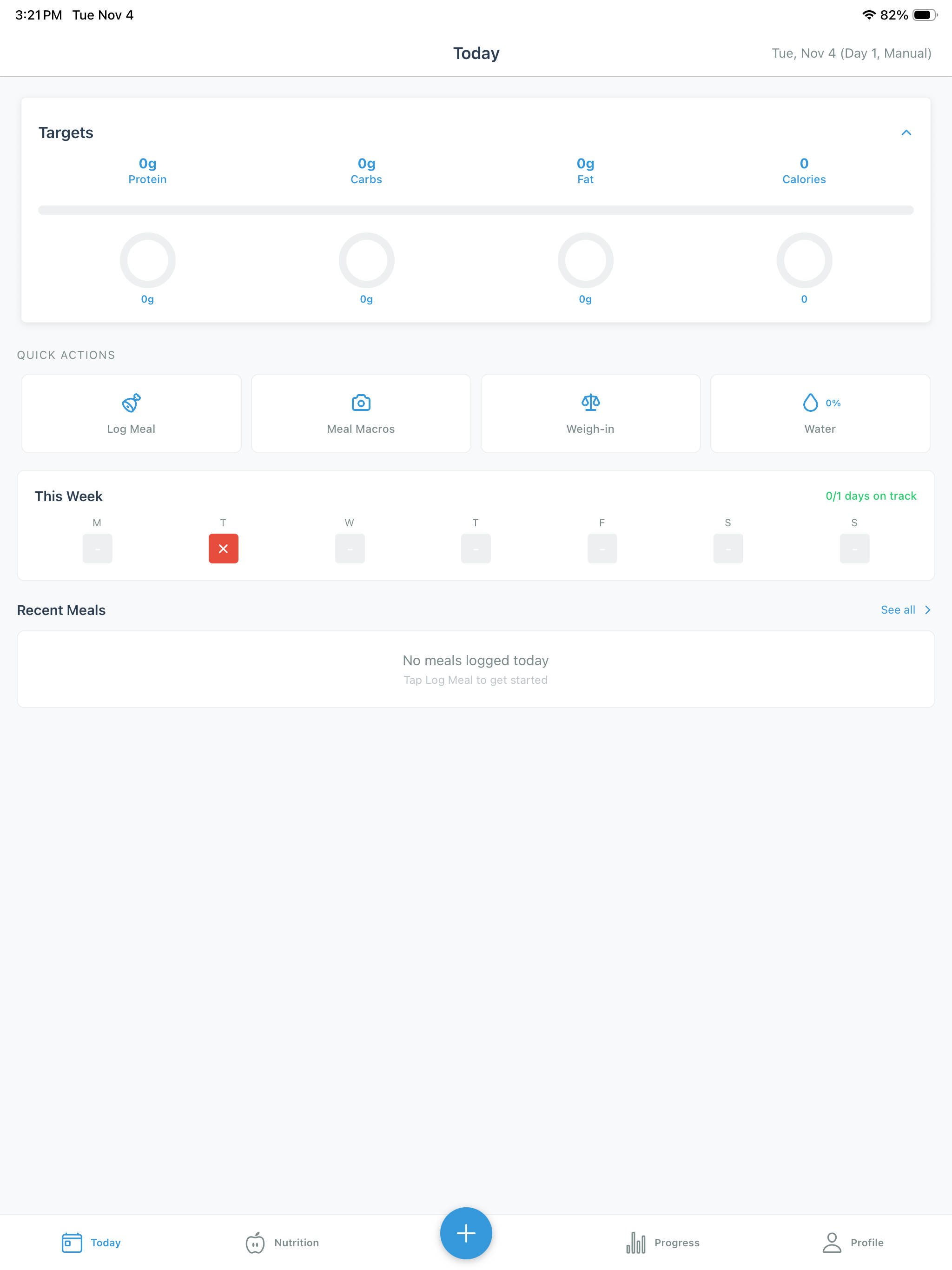Image resolution: width=952 pixels, height=1270 pixels.
Task: Tap the Progress bar chart icon
Action: tap(635, 1243)
